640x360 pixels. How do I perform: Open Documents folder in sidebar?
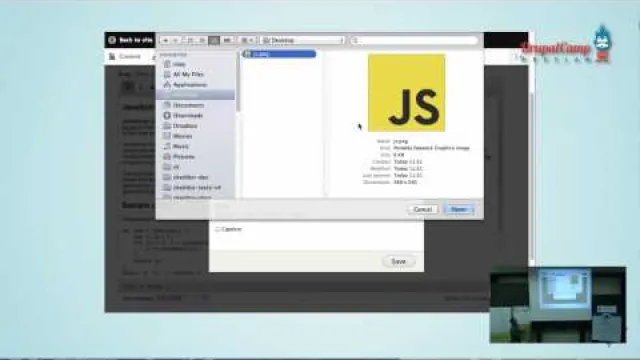tap(188, 105)
